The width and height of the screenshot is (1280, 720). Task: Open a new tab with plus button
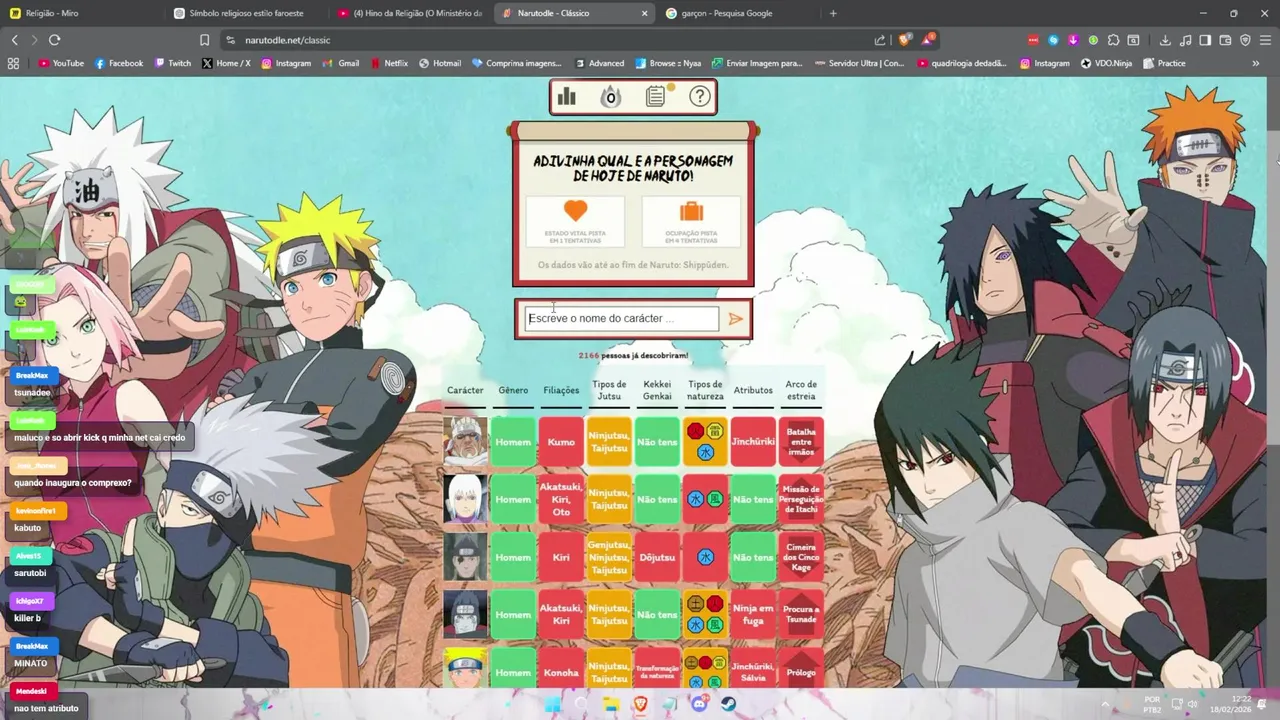833,13
